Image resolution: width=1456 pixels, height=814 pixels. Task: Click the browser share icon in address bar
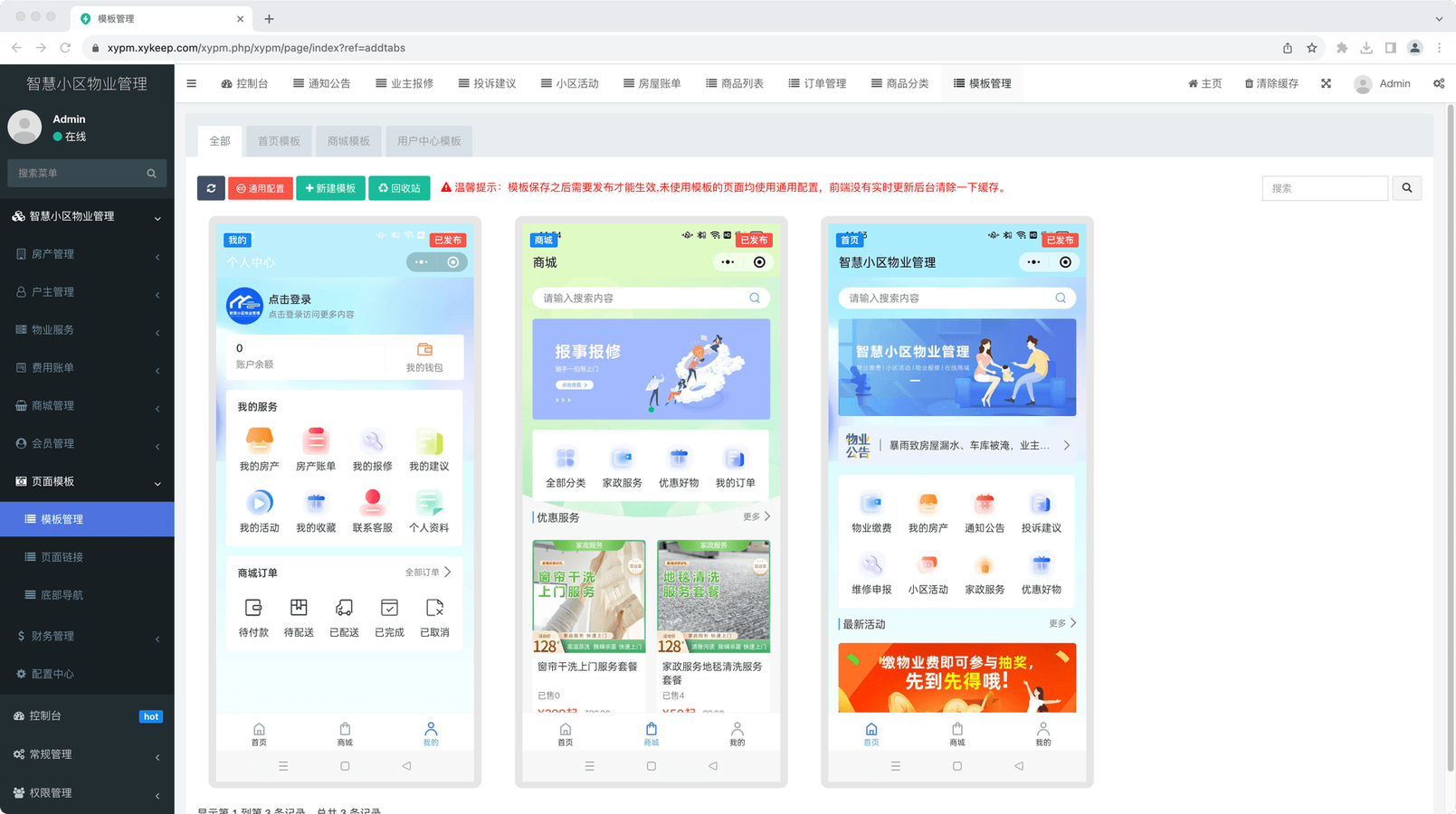pyautogui.click(x=1287, y=48)
